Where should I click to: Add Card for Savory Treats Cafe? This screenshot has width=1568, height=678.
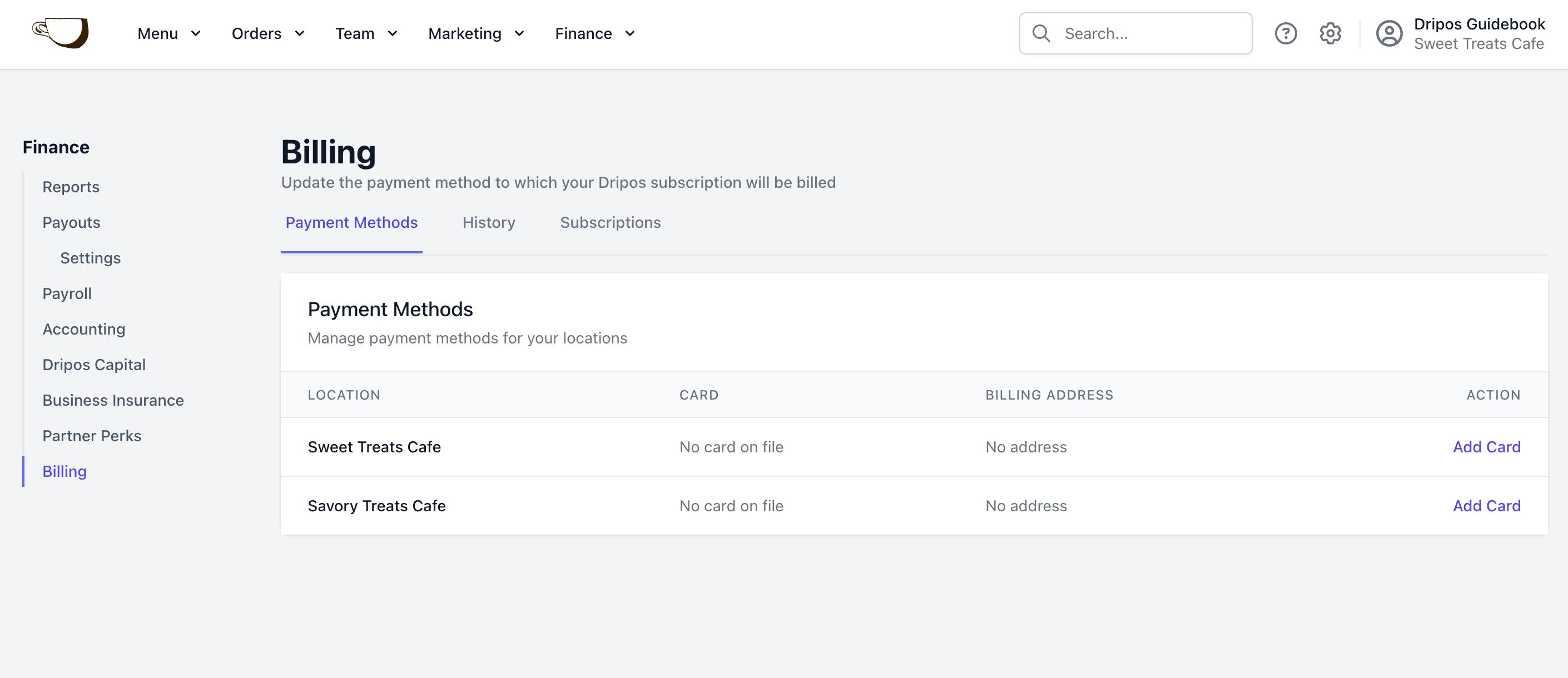[x=1486, y=506]
